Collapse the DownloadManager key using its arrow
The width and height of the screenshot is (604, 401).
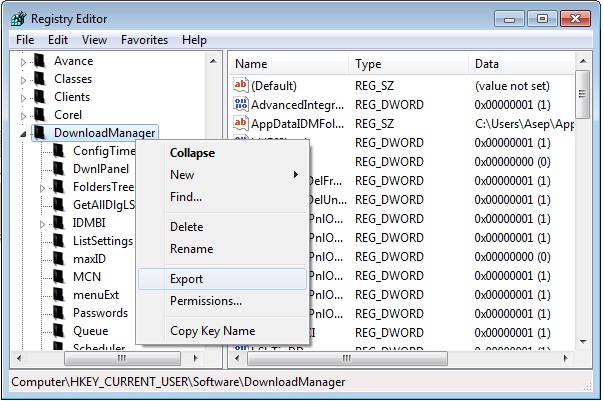pos(23,134)
